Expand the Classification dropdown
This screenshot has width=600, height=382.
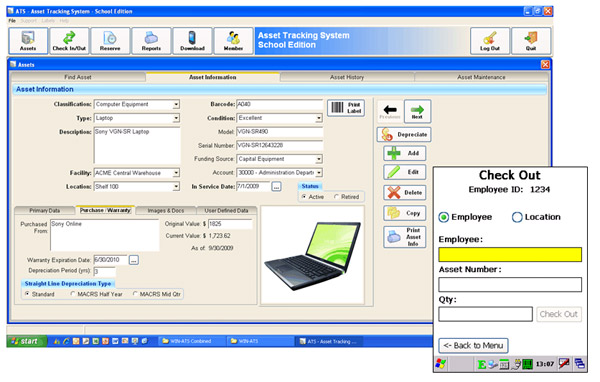pyautogui.click(x=176, y=104)
